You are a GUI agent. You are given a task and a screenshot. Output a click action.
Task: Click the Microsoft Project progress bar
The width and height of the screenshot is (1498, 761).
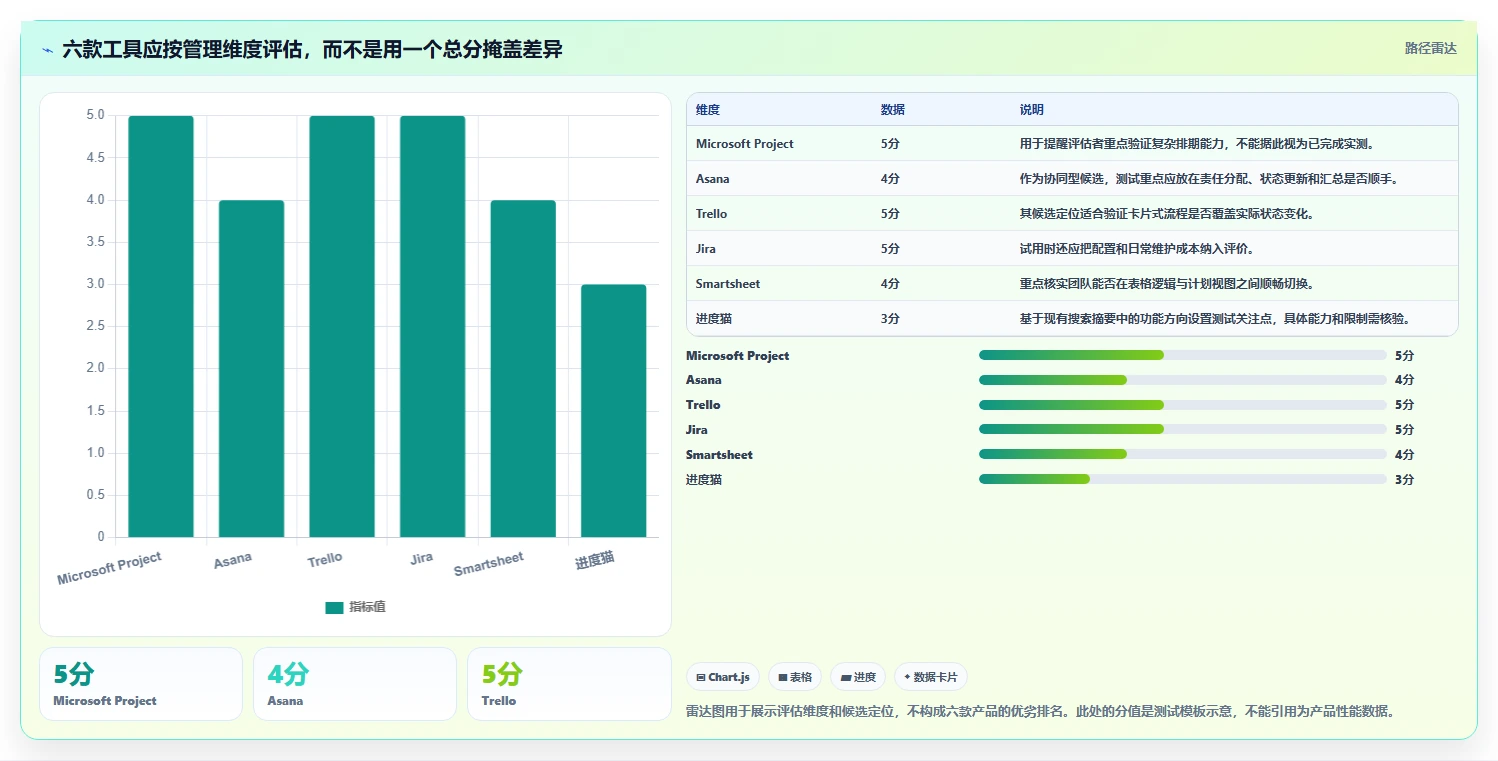pyautogui.click(x=1183, y=355)
